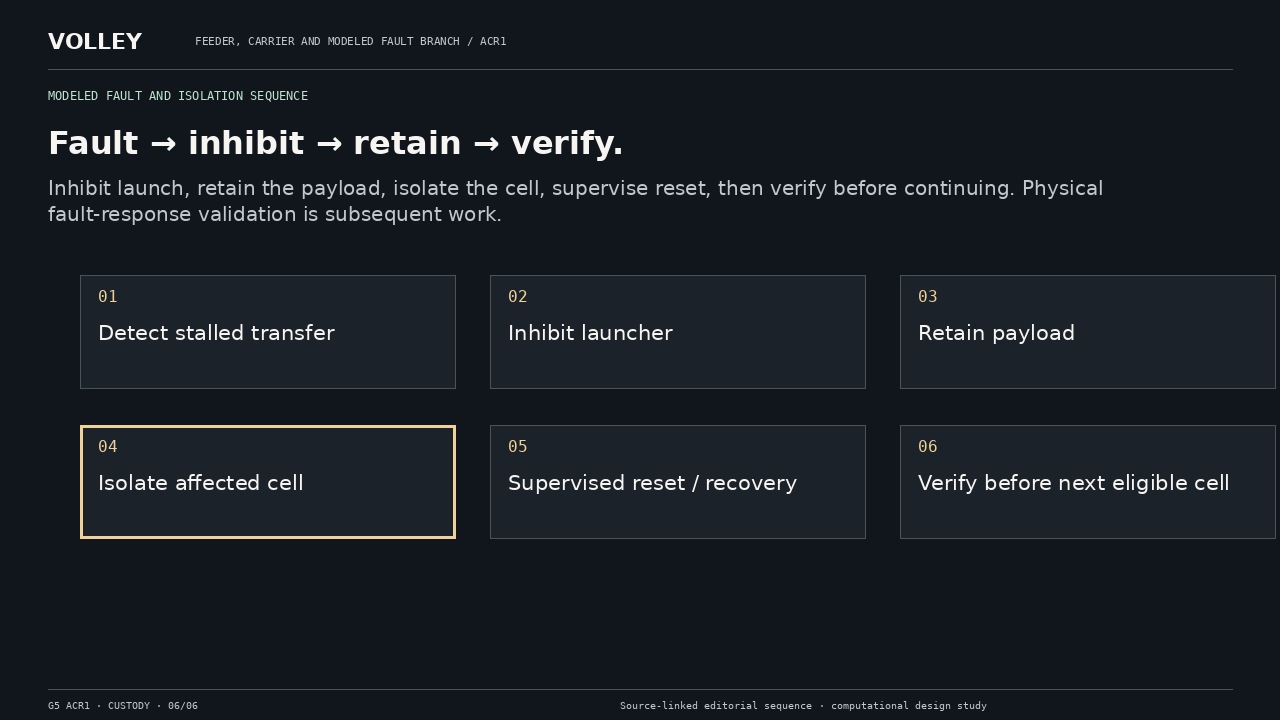1280x720 pixels.
Task: Open the 'Supervised reset / recovery' card
Action: click(678, 482)
